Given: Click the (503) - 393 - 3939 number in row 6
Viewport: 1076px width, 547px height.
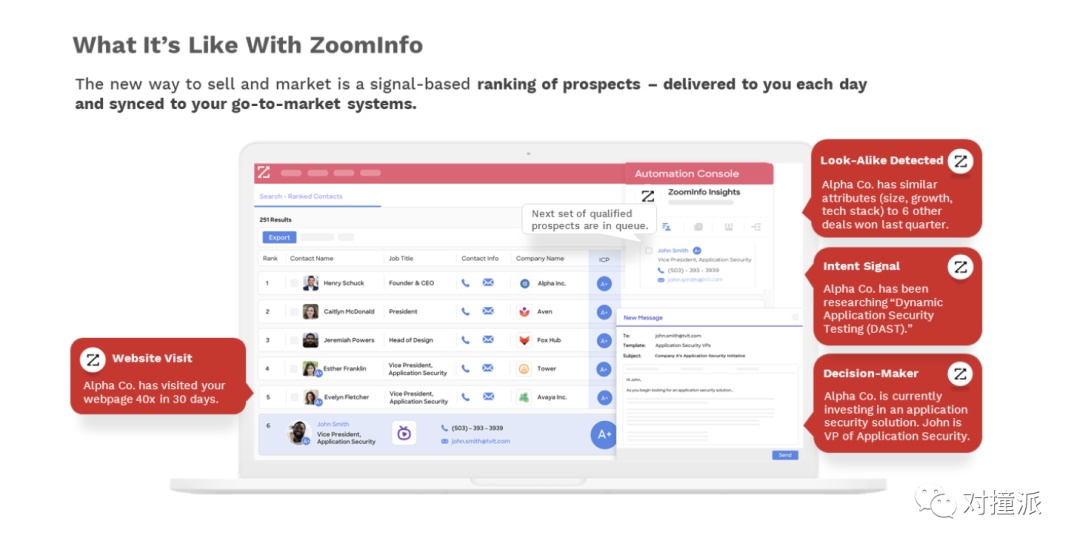Looking at the screenshot, I should pyautogui.click(x=477, y=428).
